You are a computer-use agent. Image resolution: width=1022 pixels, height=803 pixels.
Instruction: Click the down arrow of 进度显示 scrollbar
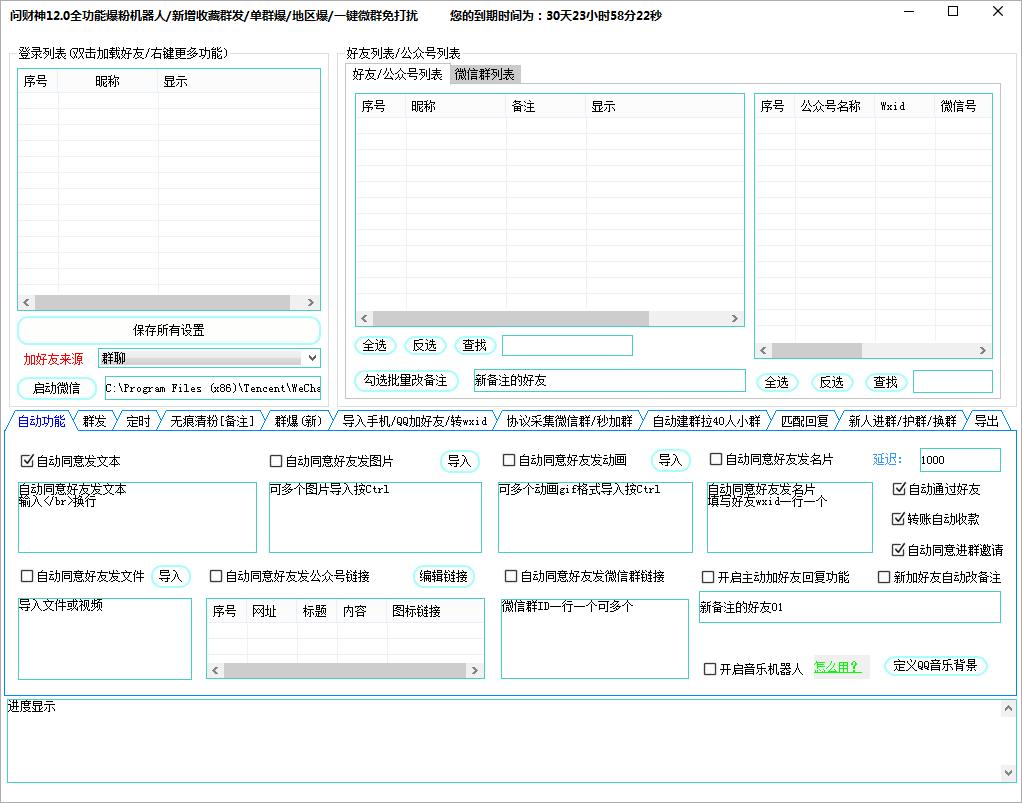tap(1008, 772)
